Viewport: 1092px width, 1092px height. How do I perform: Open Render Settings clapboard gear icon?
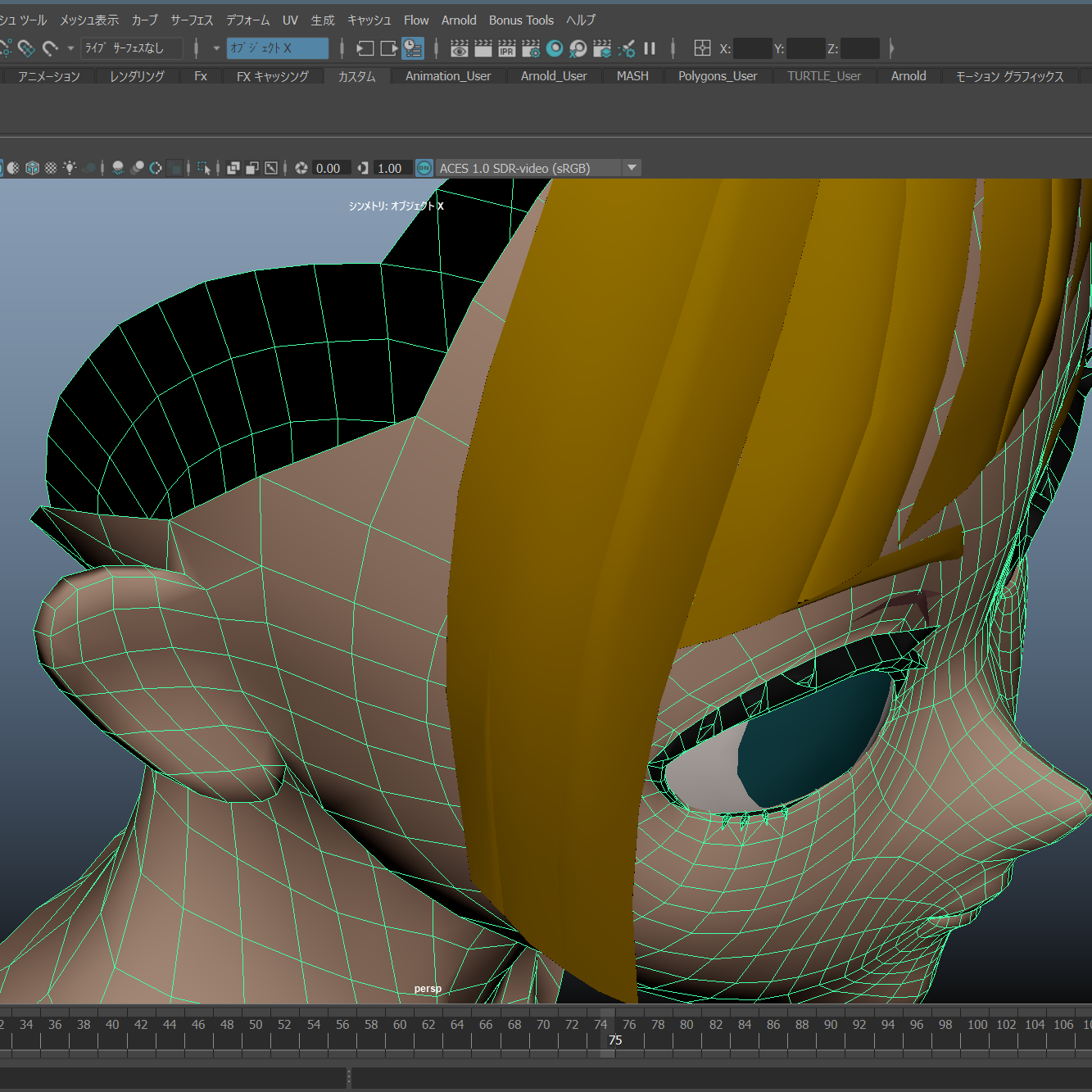click(x=531, y=48)
